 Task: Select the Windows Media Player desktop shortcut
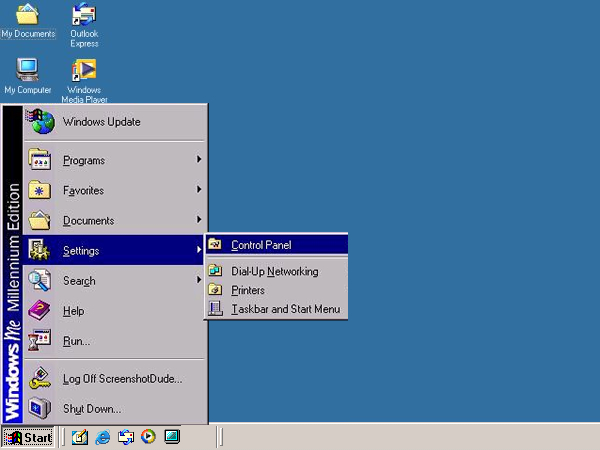(84, 80)
